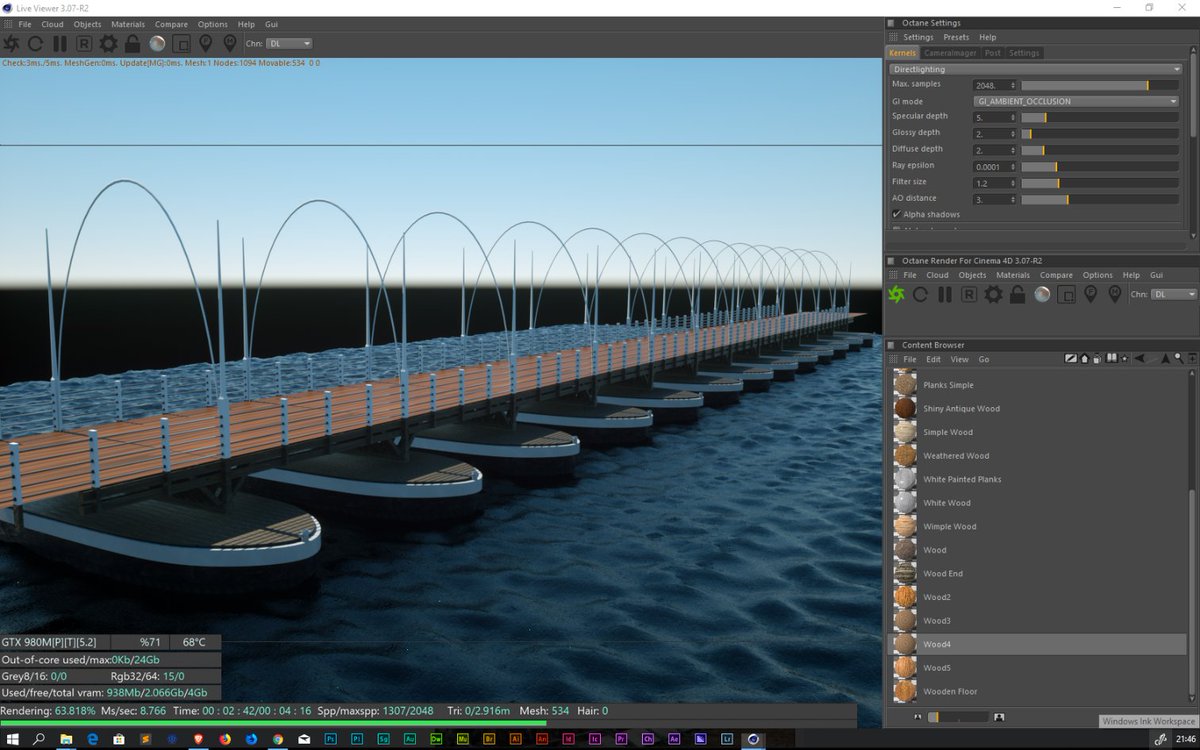The width and height of the screenshot is (1200, 750).
Task: Select the Wooden Floor material
Action: [x=950, y=691]
